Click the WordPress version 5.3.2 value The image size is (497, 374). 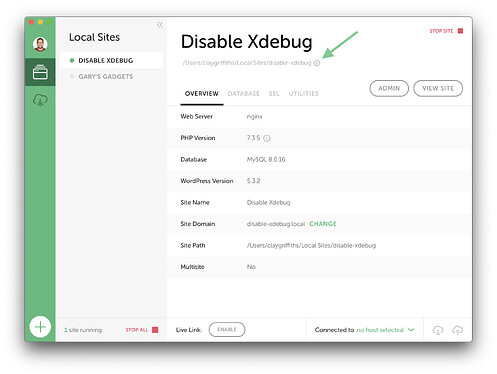[x=253, y=181]
